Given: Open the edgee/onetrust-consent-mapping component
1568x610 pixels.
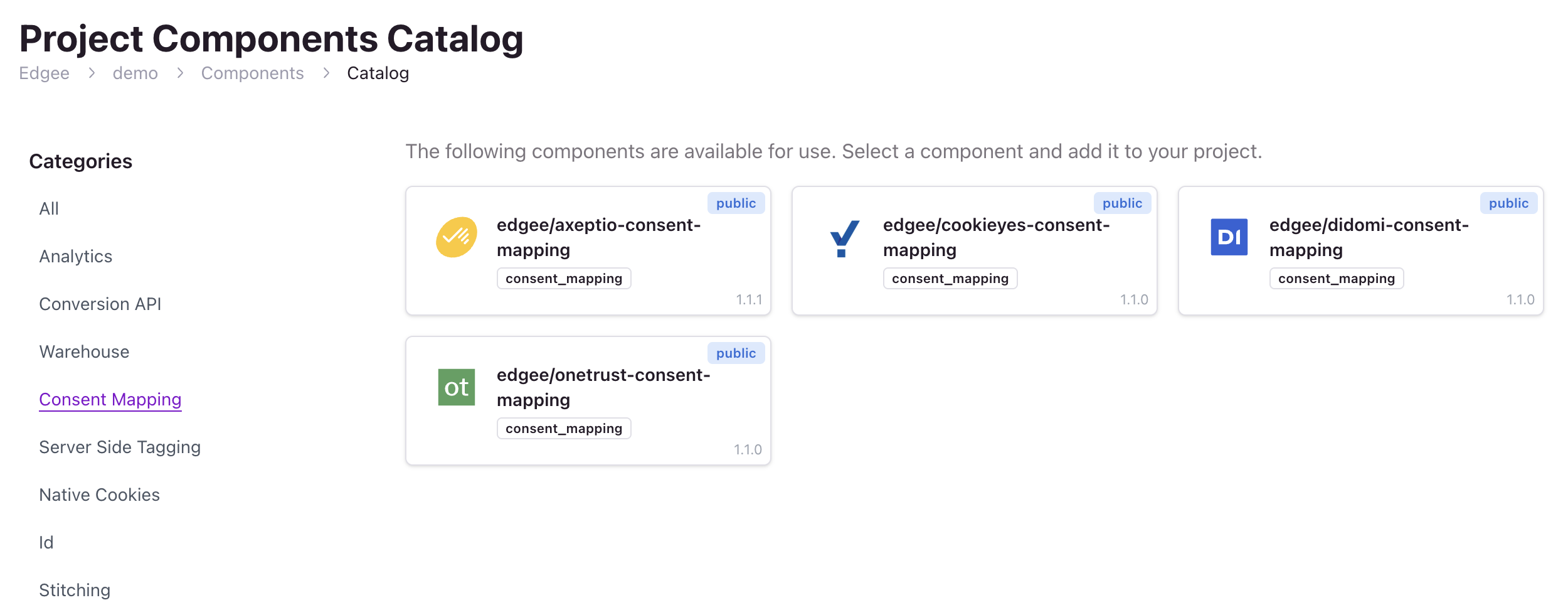Looking at the screenshot, I should coord(588,400).
